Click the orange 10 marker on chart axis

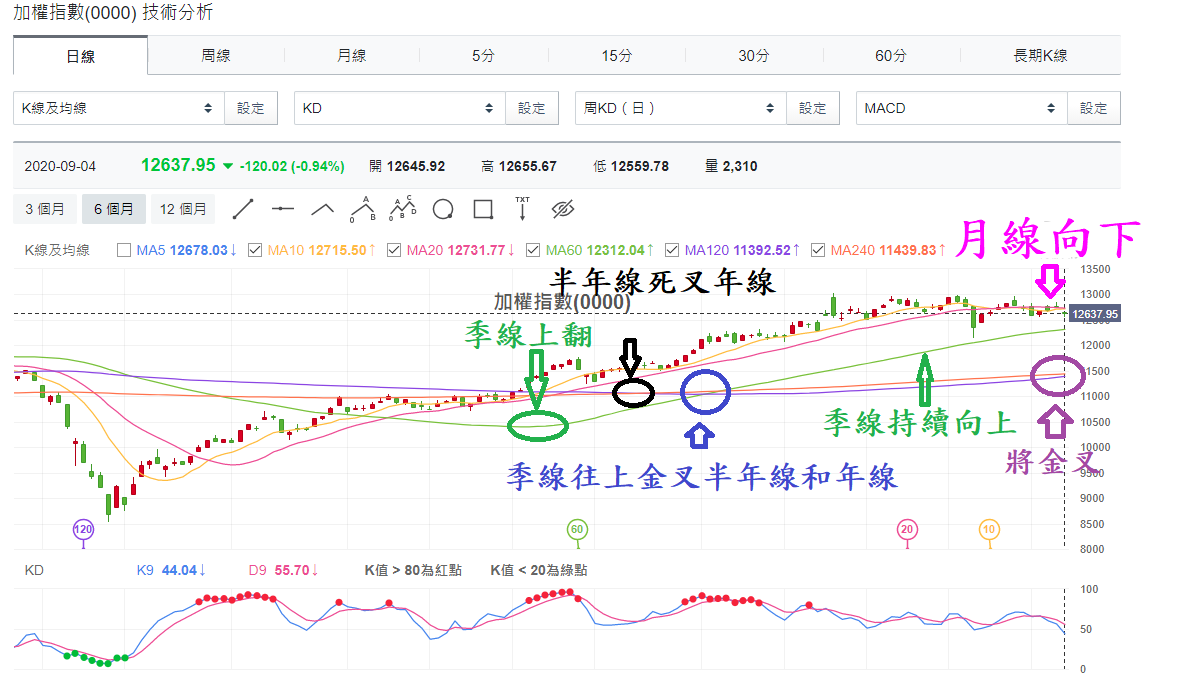pyautogui.click(x=989, y=529)
